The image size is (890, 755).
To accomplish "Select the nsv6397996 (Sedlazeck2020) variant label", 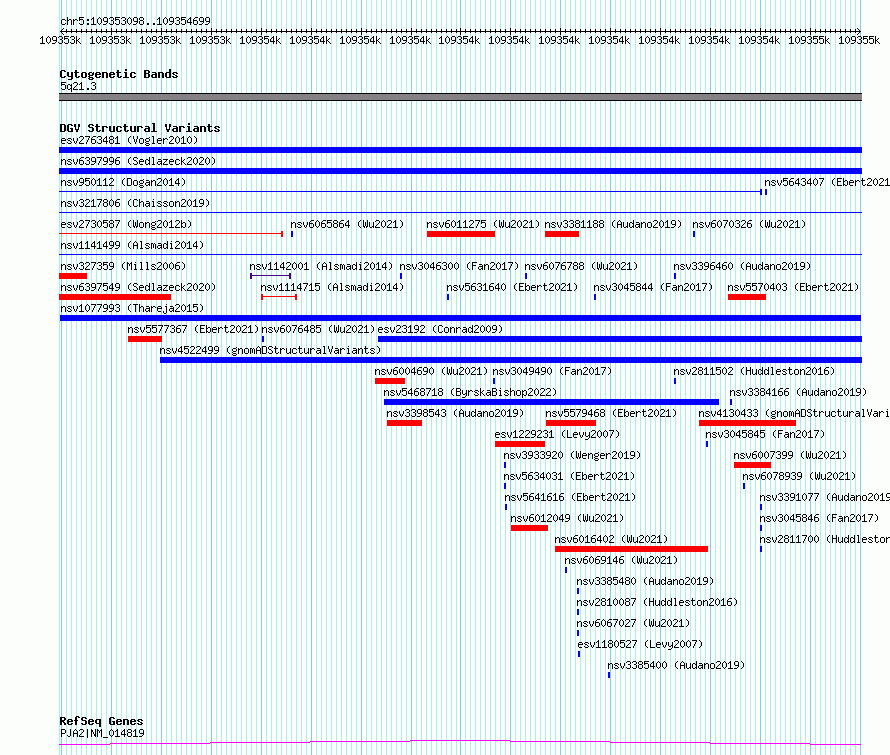I will coord(138,161).
